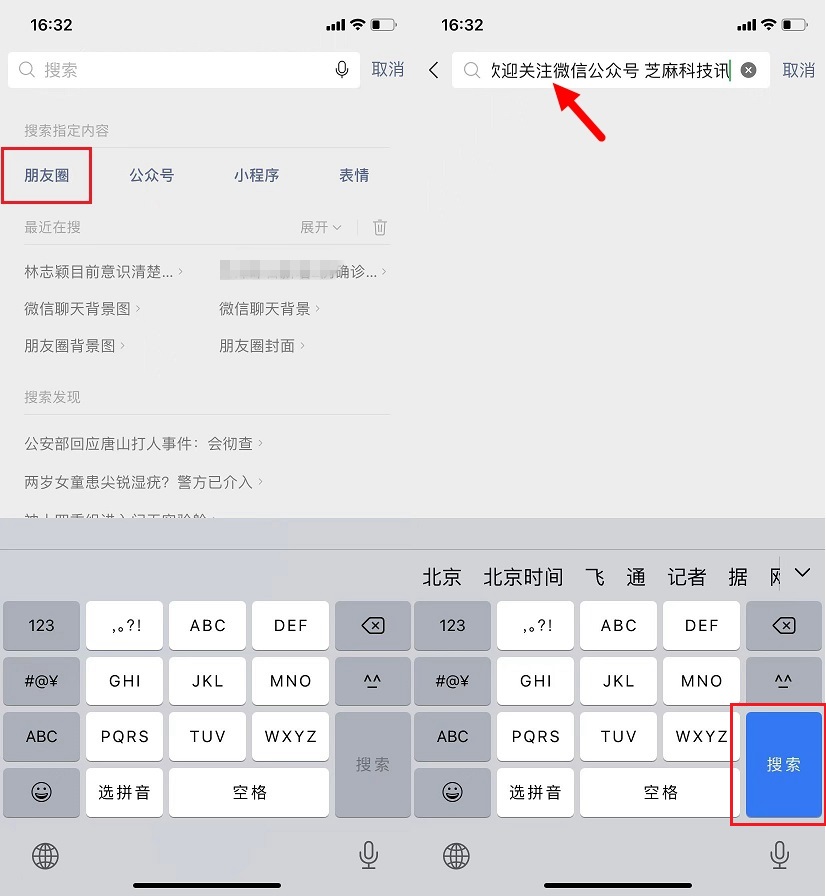The width and height of the screenshot is (826, 896).
Task: Delete recent searches with trash icon
Action: point(380,227)
